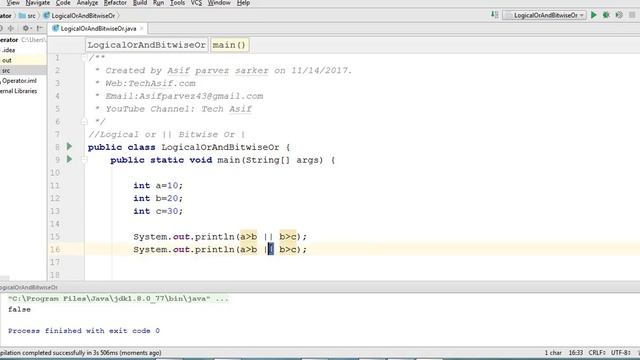Click the project panel scroll-from-source icon
The height and width of the screenshot is (360, 640).
pyautogui.click(x=11, y=28)
